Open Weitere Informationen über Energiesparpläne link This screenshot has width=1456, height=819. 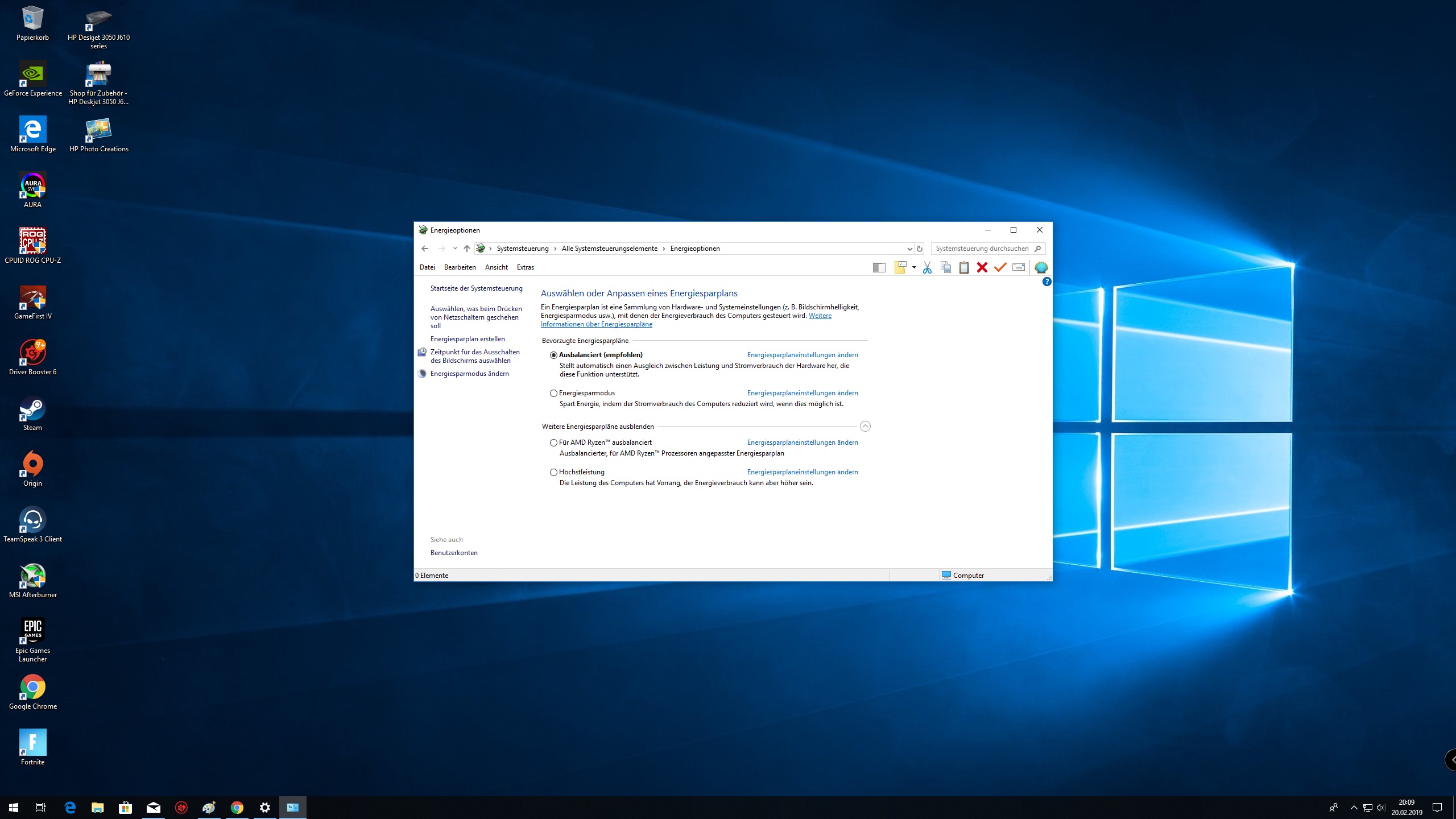coord(596,324)
